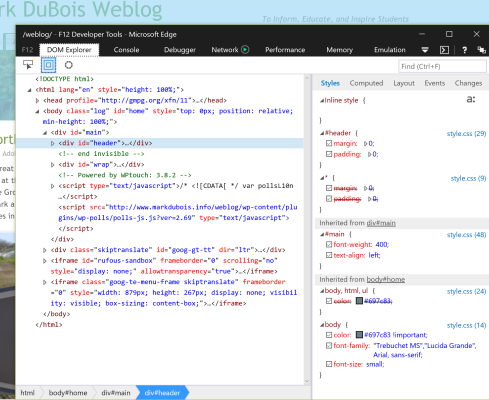Expand the head profile element node

[37, 100]
